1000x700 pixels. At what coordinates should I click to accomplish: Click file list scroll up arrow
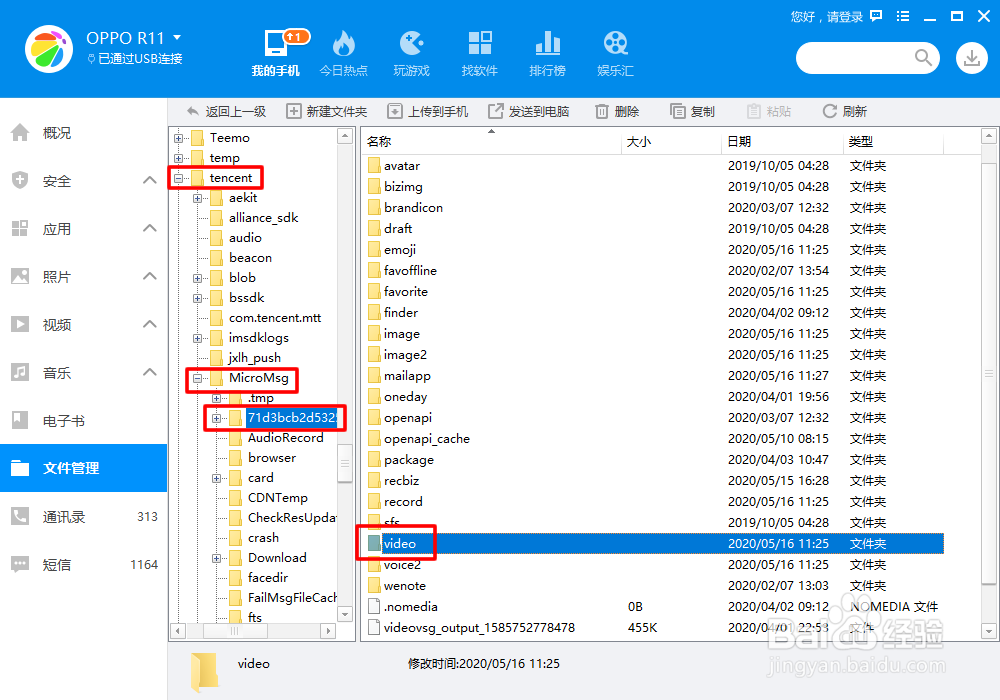click(989, 136)
